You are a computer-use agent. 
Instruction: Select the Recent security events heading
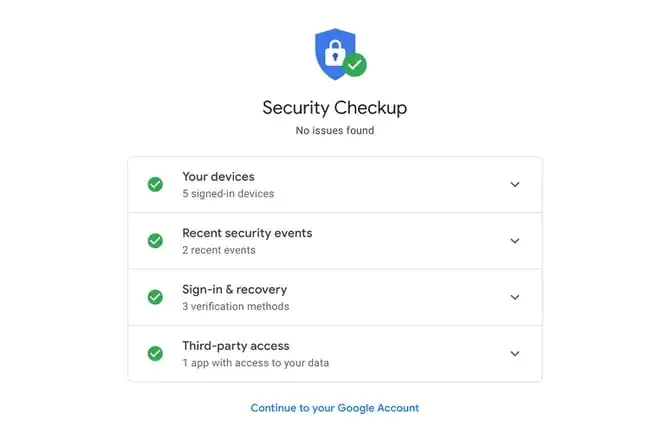(247, 233)
